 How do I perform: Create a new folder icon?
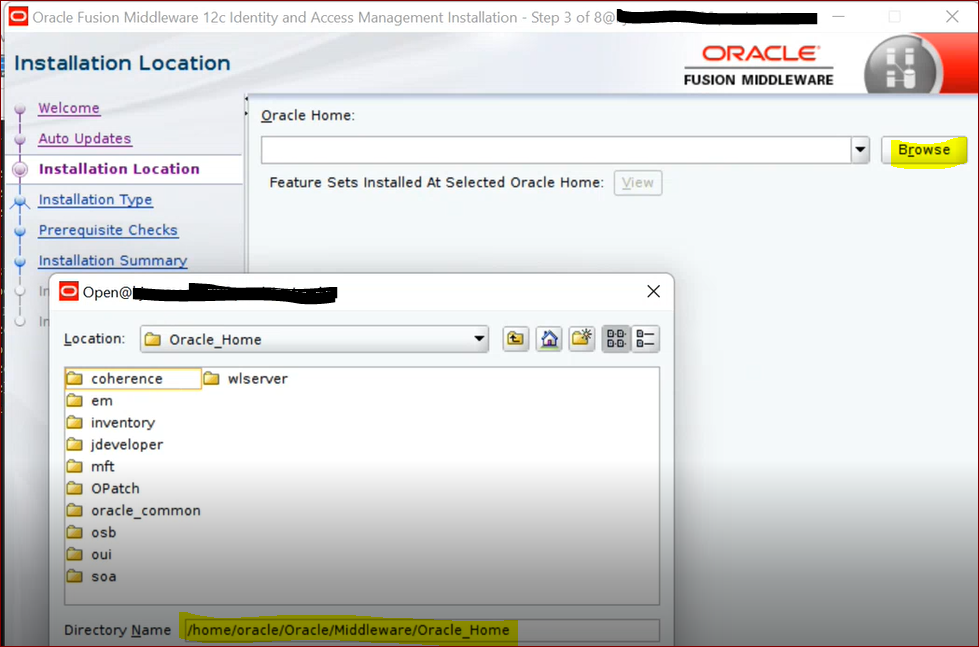[x=582, y=339]
